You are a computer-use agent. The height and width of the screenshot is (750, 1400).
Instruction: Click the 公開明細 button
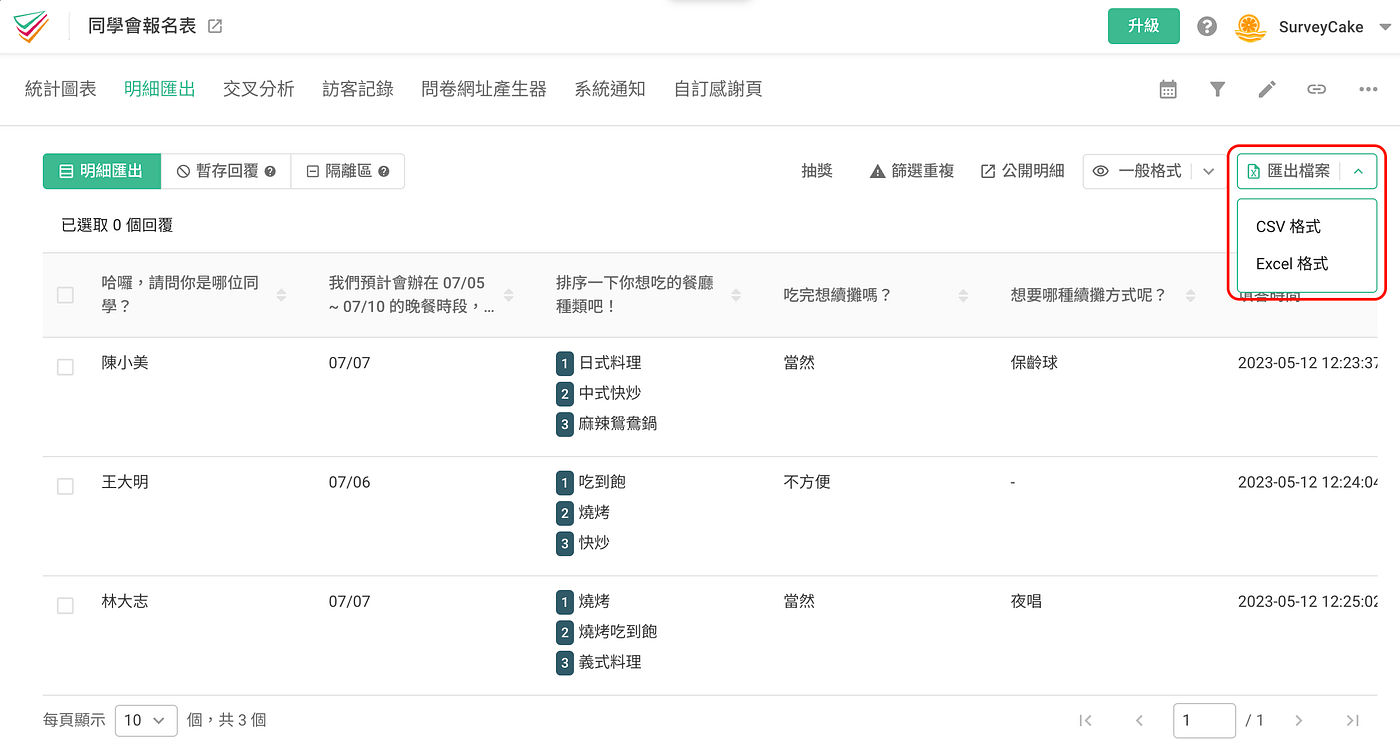coord(1022,171)
